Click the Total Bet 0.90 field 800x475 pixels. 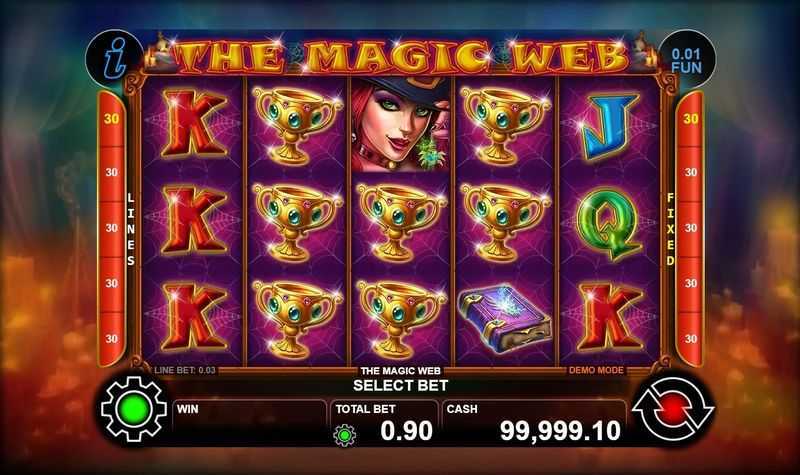[x=384, y=423]
